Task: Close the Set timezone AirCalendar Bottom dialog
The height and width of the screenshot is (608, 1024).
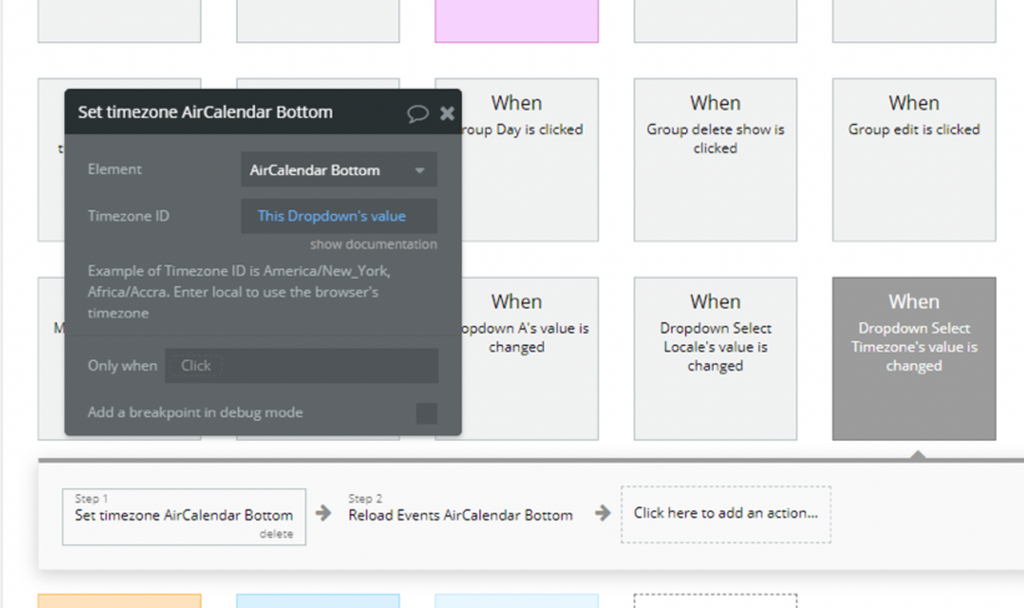Action: (x=447, y=113)
